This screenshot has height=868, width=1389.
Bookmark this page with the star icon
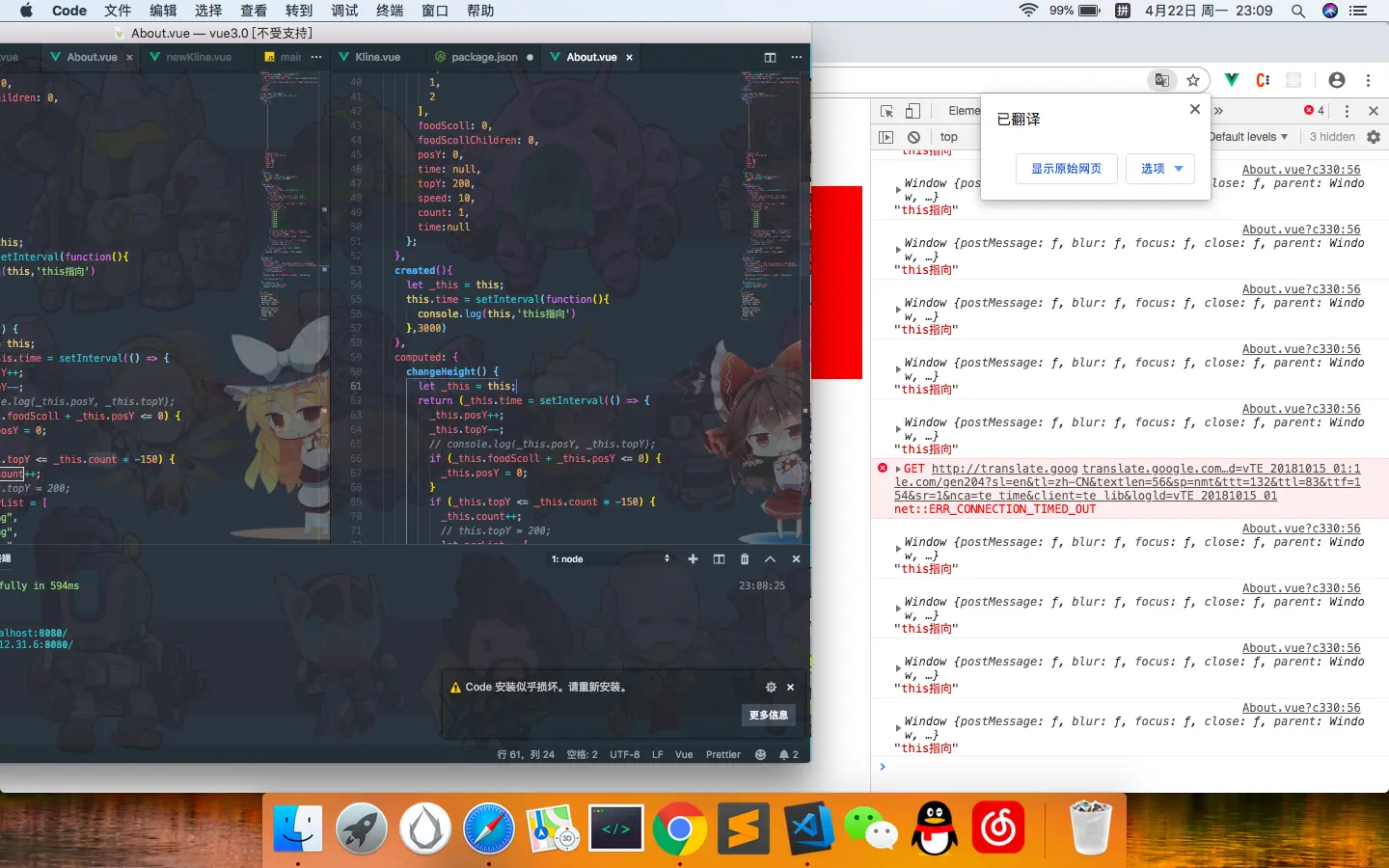pos(1193,80)
